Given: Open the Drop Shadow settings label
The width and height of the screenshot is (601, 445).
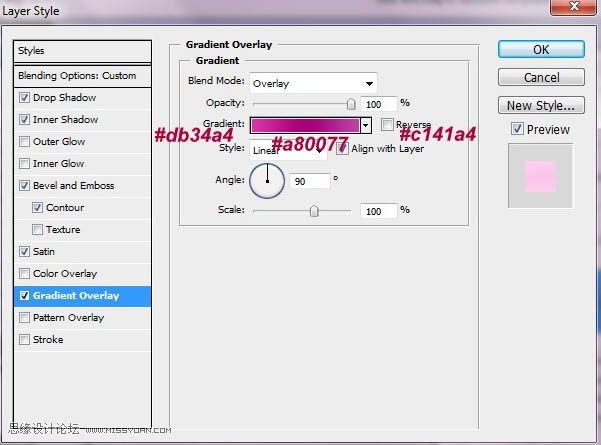Looking at the screenshot, I should tap(64, 98).
